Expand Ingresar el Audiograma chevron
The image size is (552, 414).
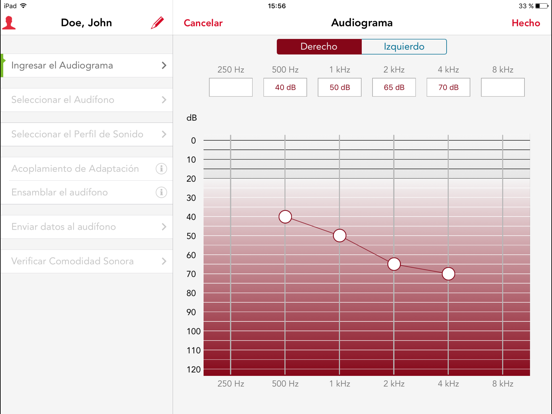[164, 65]
